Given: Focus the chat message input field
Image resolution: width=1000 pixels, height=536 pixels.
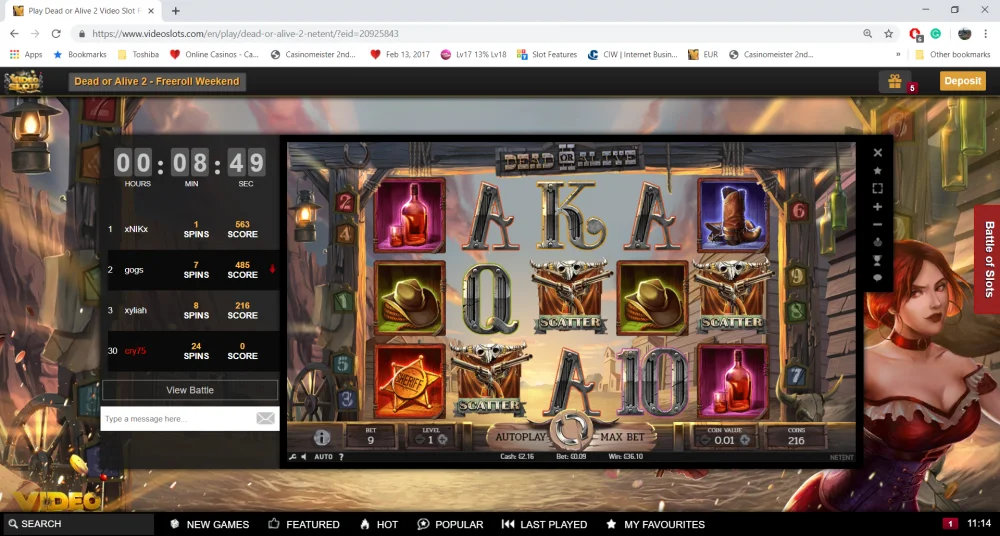Looking at the screenshot, I should tap(177, 419).
